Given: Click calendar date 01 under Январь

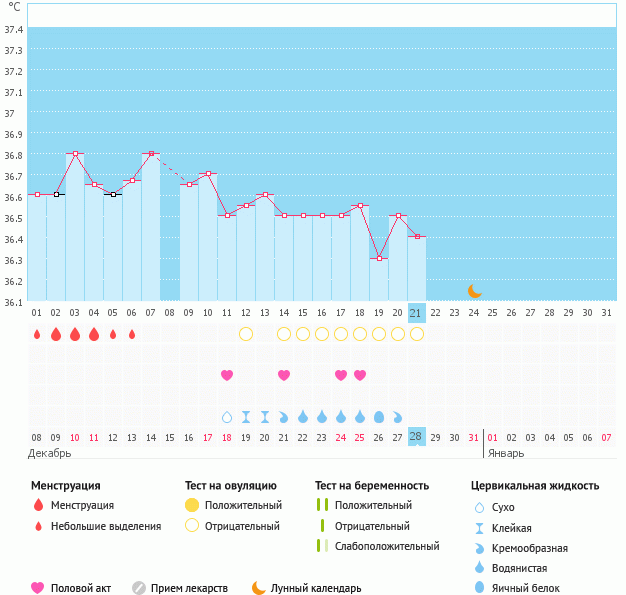Looking at the screenshot, I should [493, 437].
